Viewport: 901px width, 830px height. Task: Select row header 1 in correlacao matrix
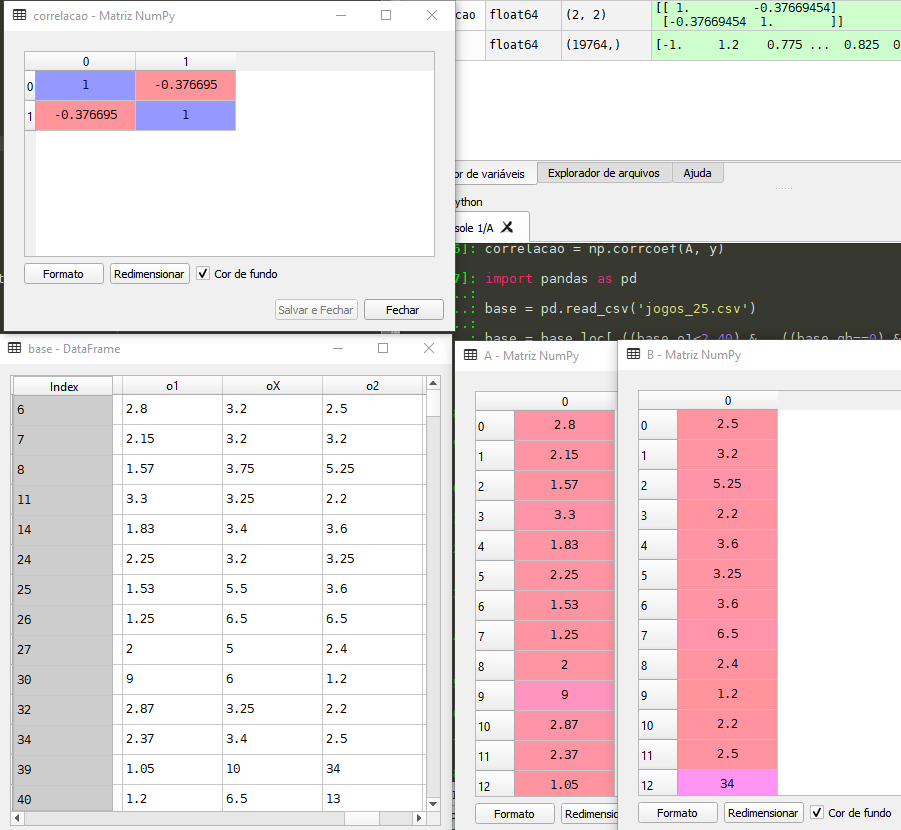(30, 116)
